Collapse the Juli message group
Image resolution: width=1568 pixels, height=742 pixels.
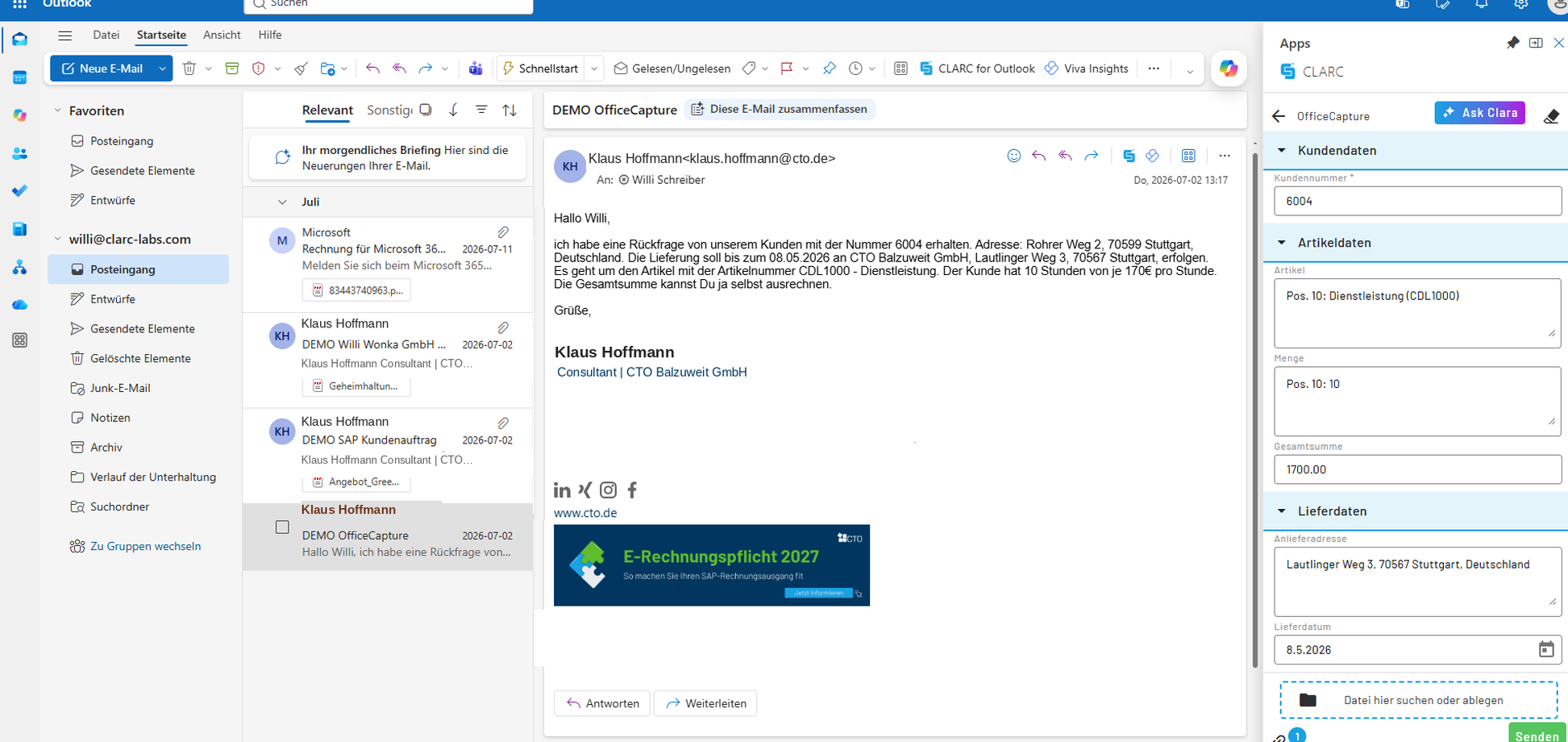tap(282, 202)
